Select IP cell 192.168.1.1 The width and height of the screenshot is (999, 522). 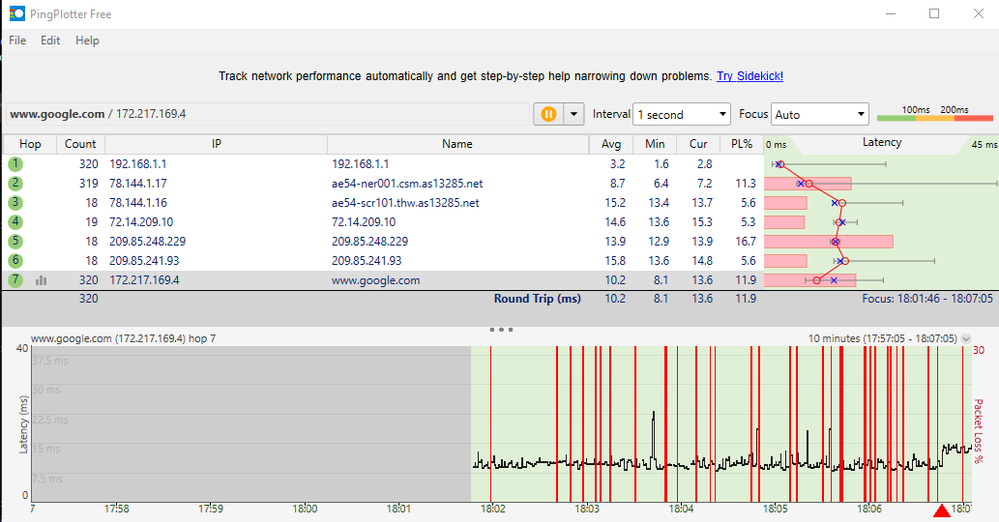coord(138,164)
